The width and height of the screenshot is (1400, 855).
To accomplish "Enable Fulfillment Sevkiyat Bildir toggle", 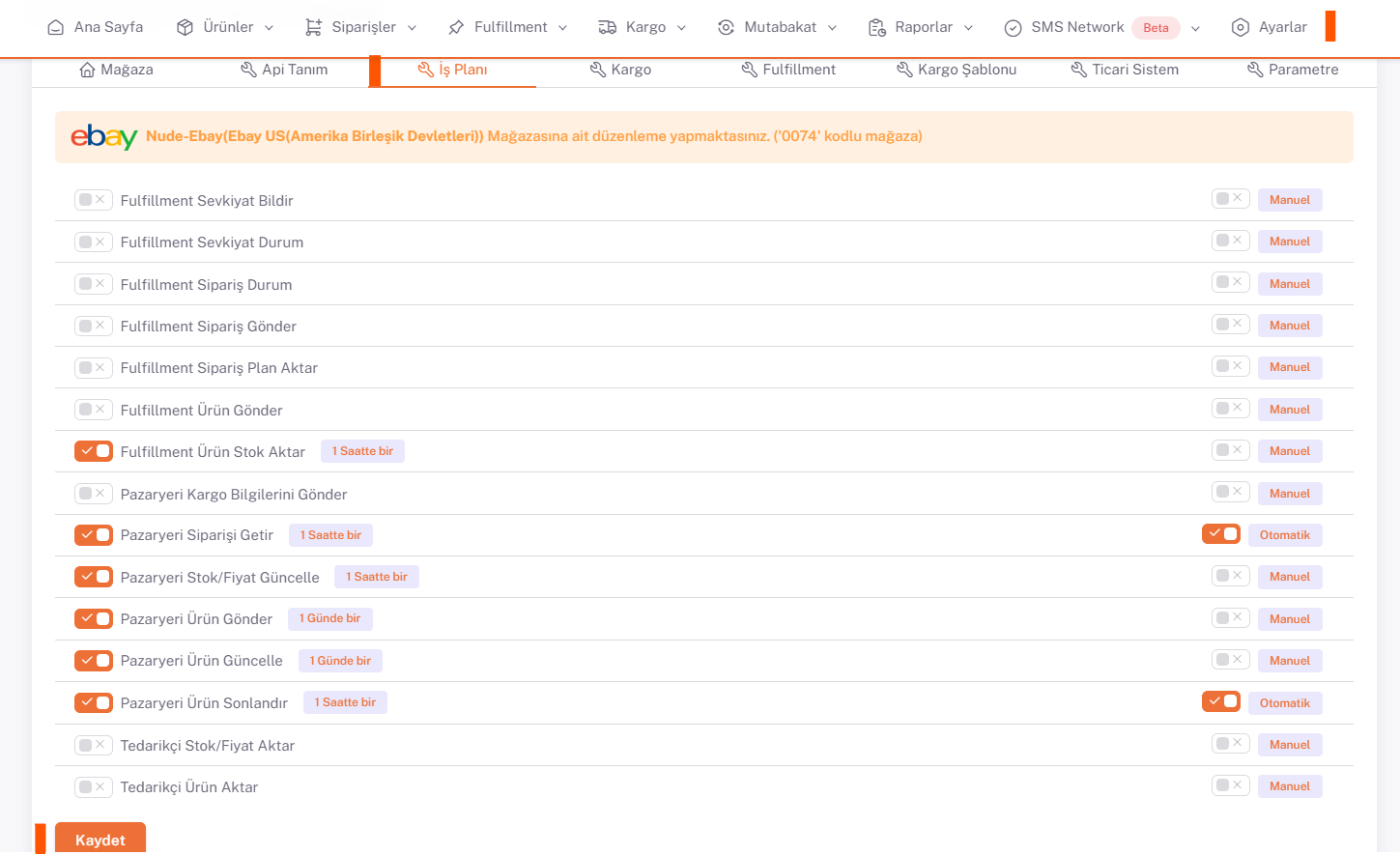I will pyautogui.click(x=94, y=200).
